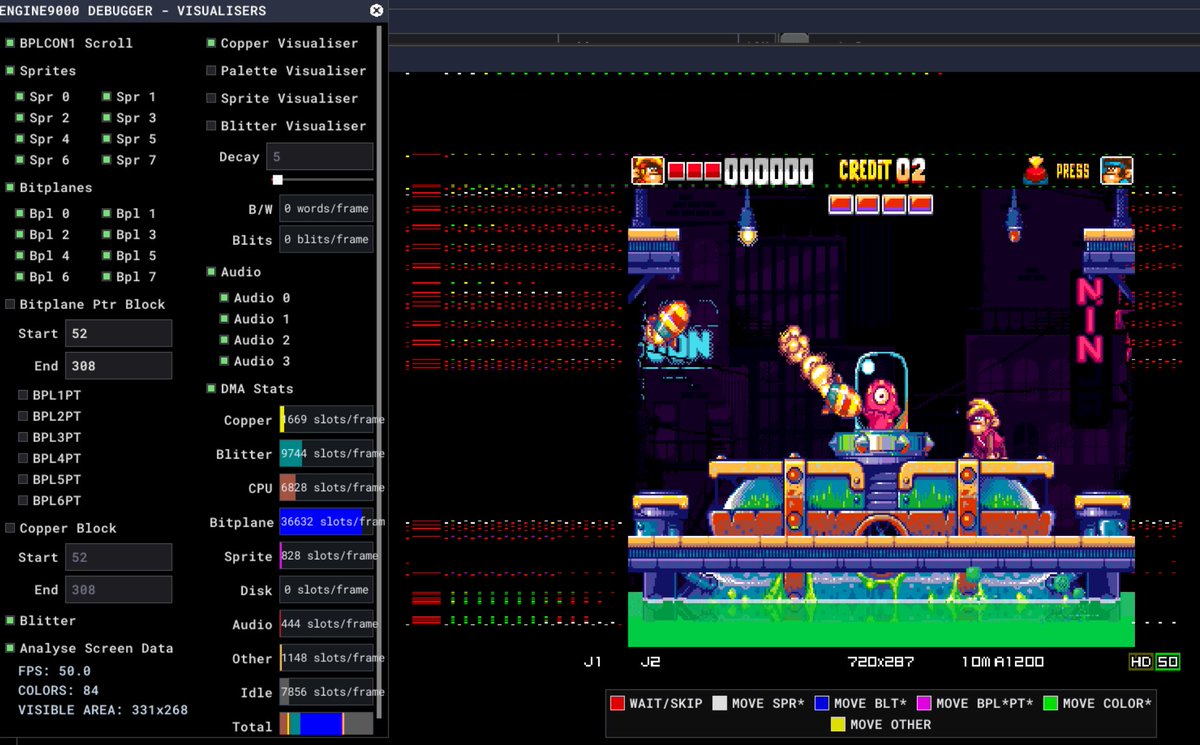Toggle Spr 5 checkbox
This screenshot has width=1200, height=745.
(x=106, y=139)
